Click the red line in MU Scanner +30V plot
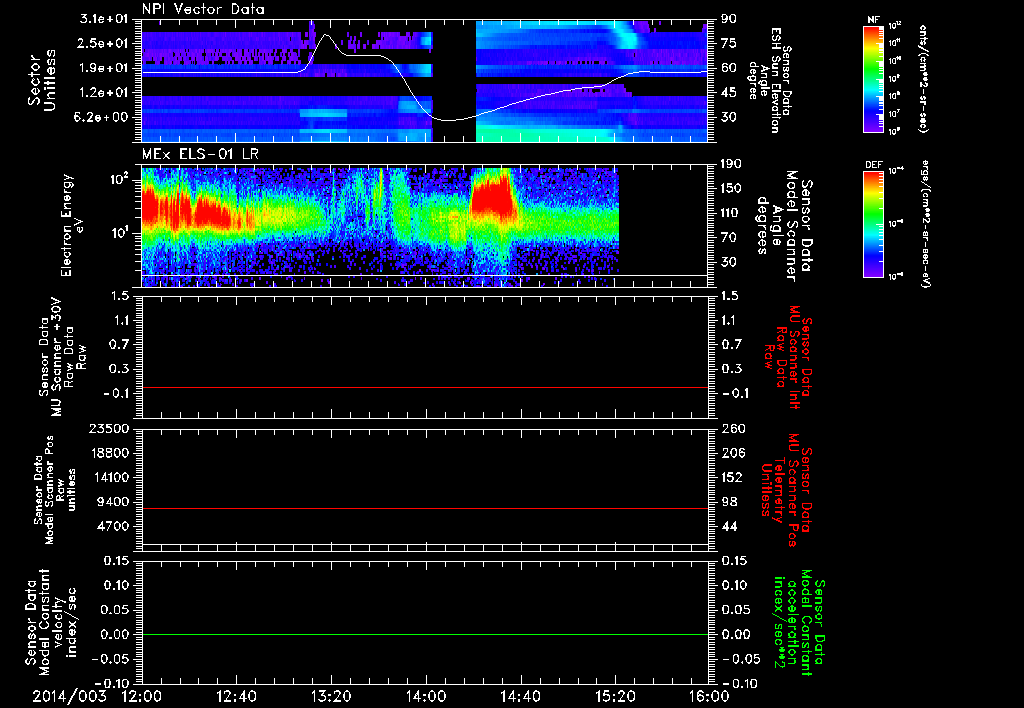This screenshot has height=708, width=1024. tap(424, 388)
